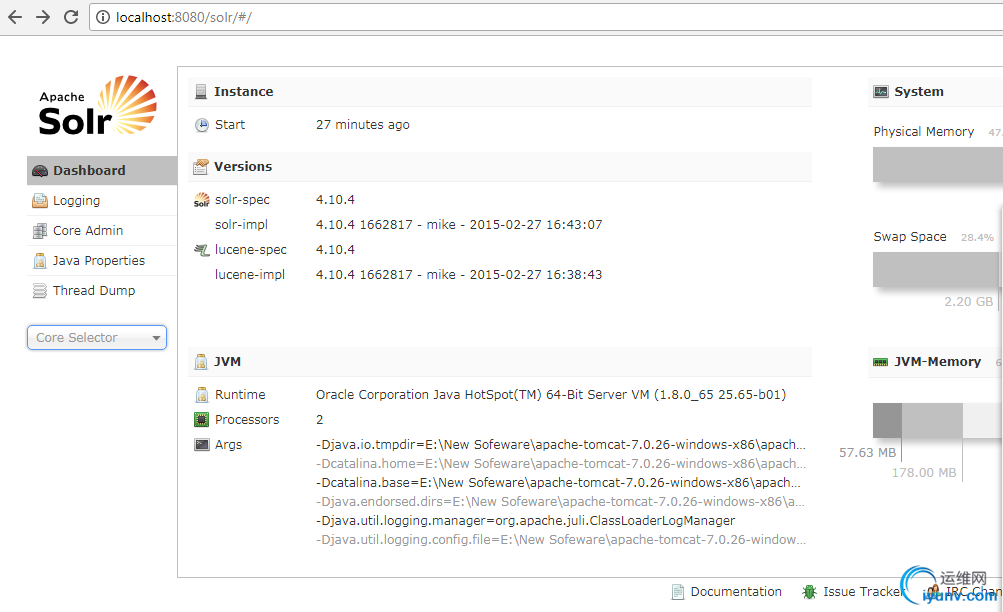Click the -Dcatalina.home argument
1003x612 pixels.
[561, 464]
